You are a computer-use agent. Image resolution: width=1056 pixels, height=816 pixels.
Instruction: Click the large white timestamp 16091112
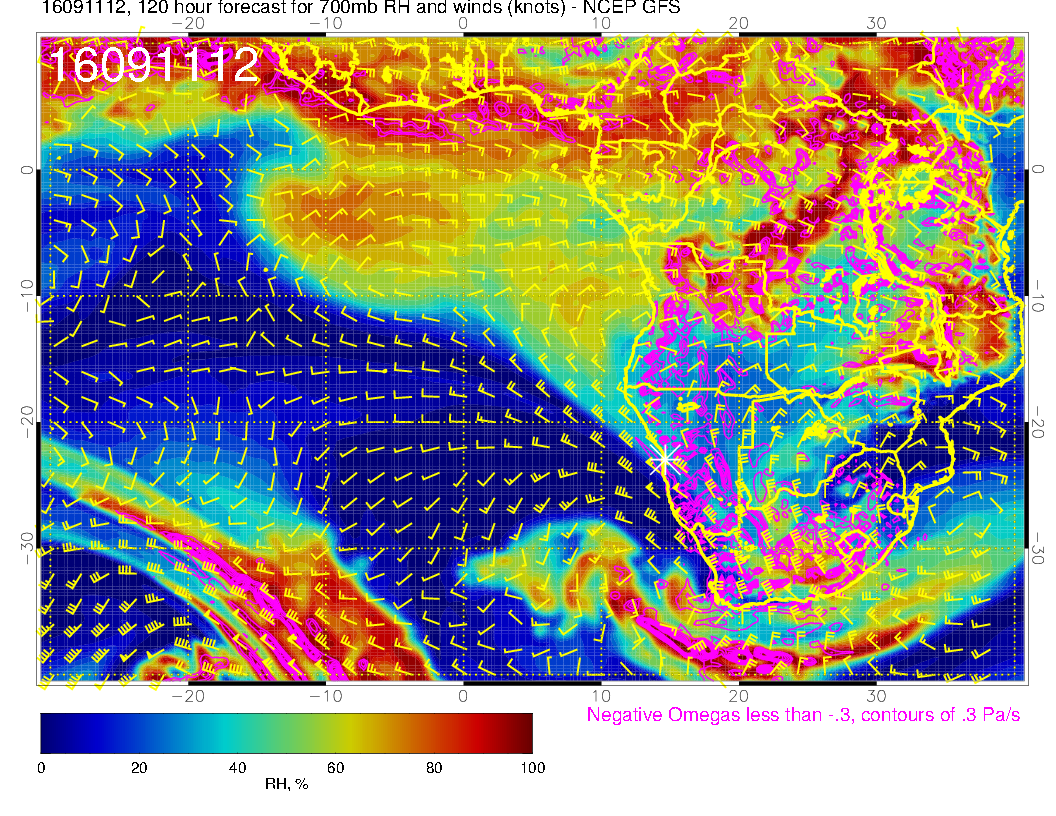pos(154,65)
